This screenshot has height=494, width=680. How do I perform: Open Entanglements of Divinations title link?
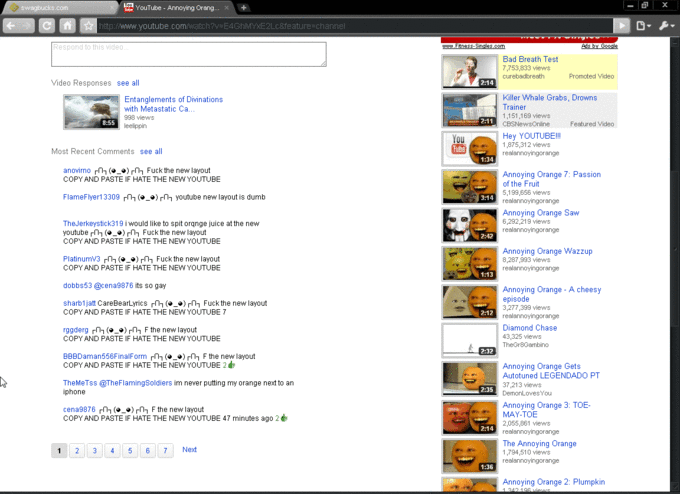click(173, 104)
